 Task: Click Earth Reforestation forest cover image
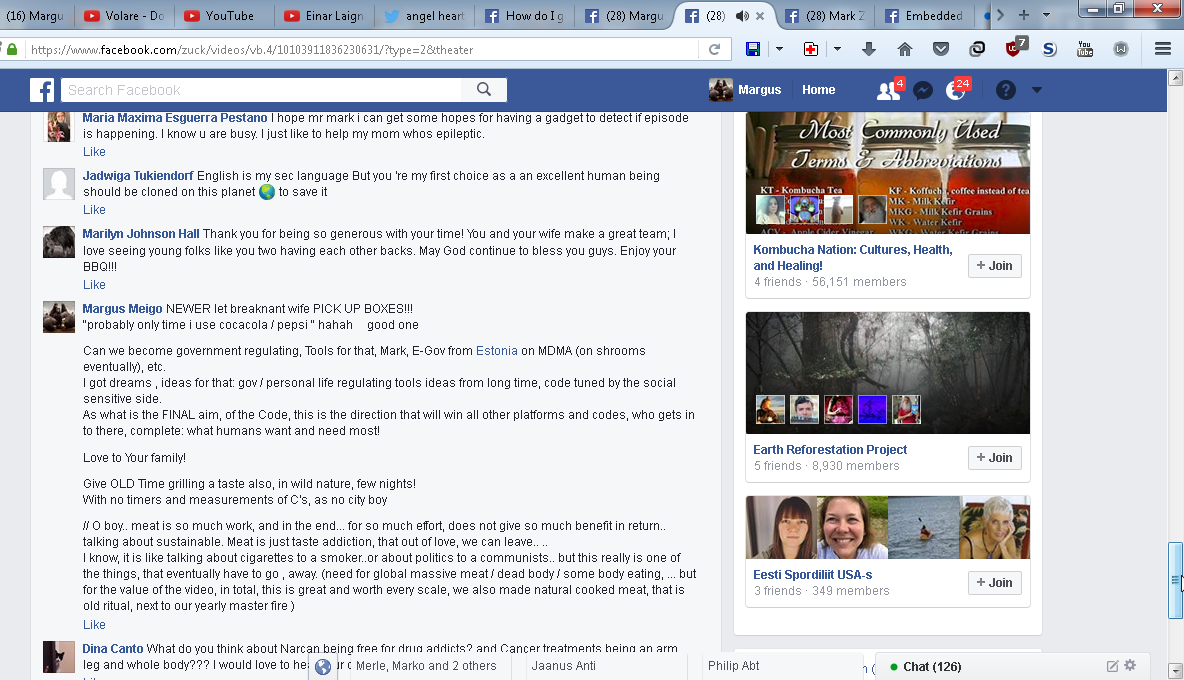point(887,373)
